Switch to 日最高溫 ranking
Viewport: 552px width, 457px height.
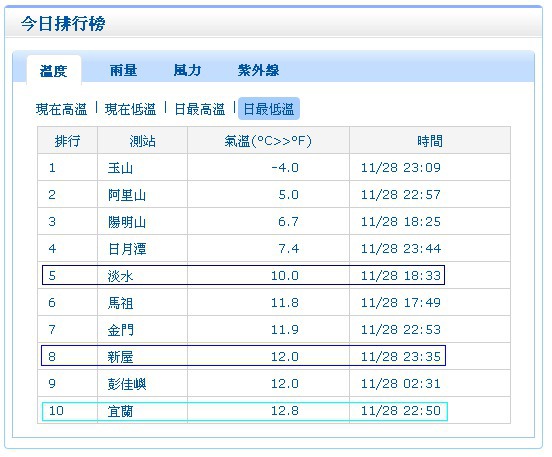[200, 109]
